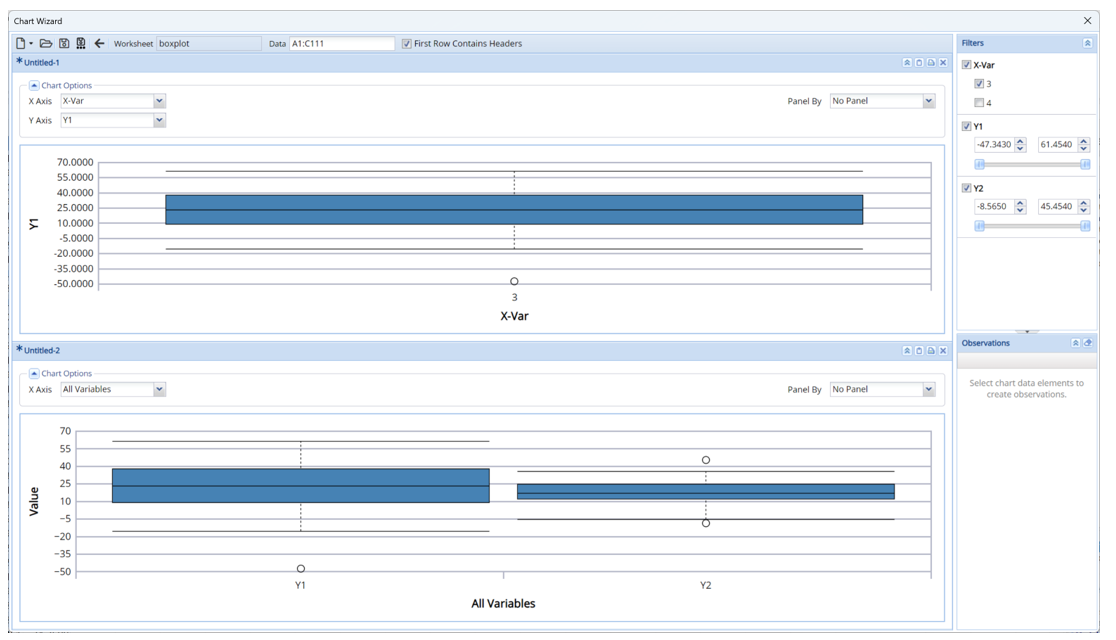Collapse the Filters panel with the chevron icon
Screen dimensions: 1116x640
[x=1089, y=43]
